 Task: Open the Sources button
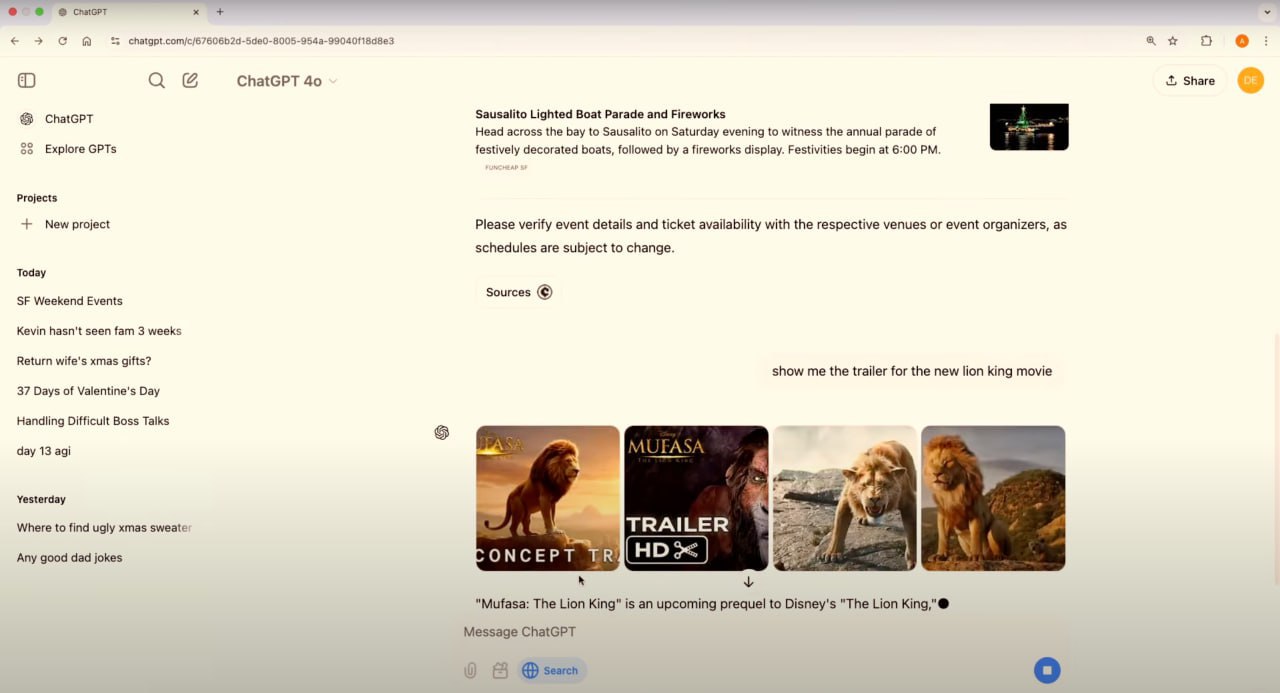point(517,292)
